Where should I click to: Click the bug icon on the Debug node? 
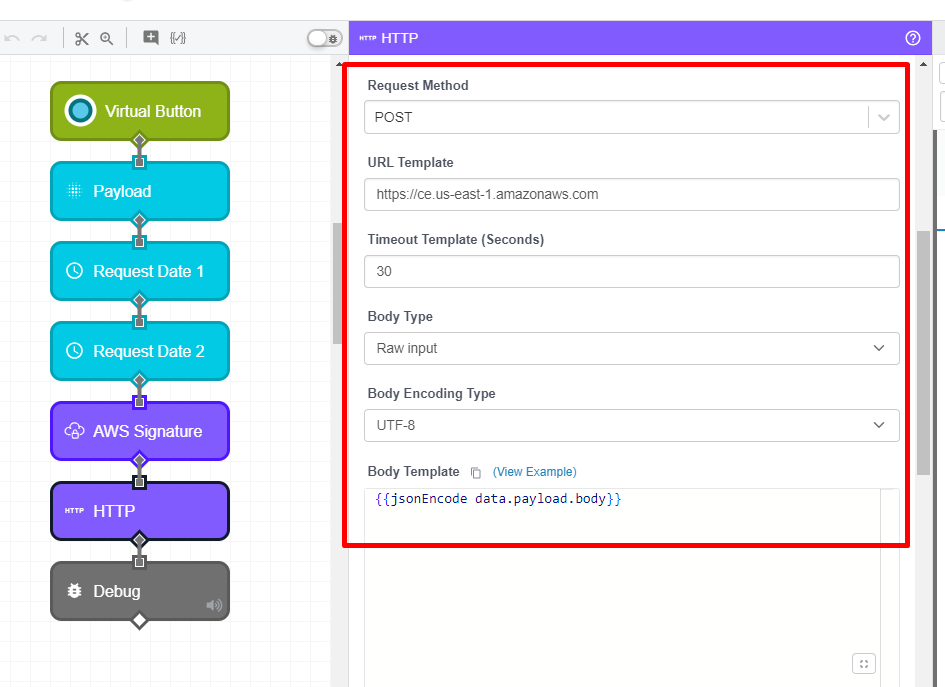tap(74, 591)
